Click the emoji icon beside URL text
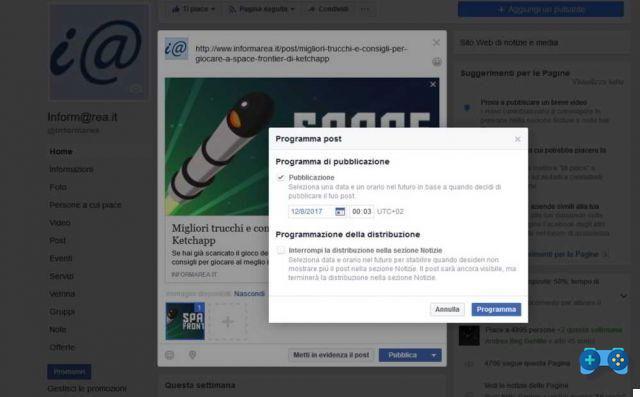The height and width of the screenshot is (397, 640). (x=436, y=62)
